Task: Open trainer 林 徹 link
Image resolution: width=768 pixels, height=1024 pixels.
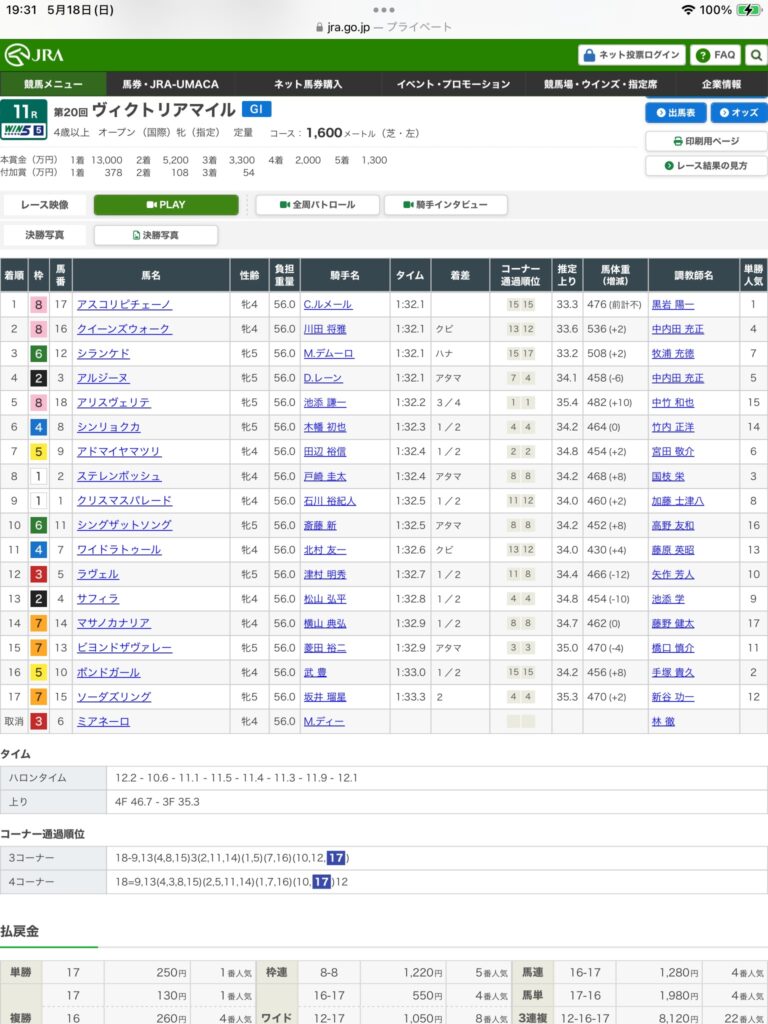Action: click(x=663, y=722)
